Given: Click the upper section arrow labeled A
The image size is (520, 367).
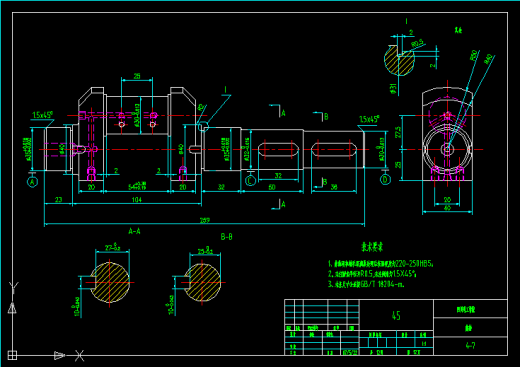Looking at the screenshot, I should point(278,110).
